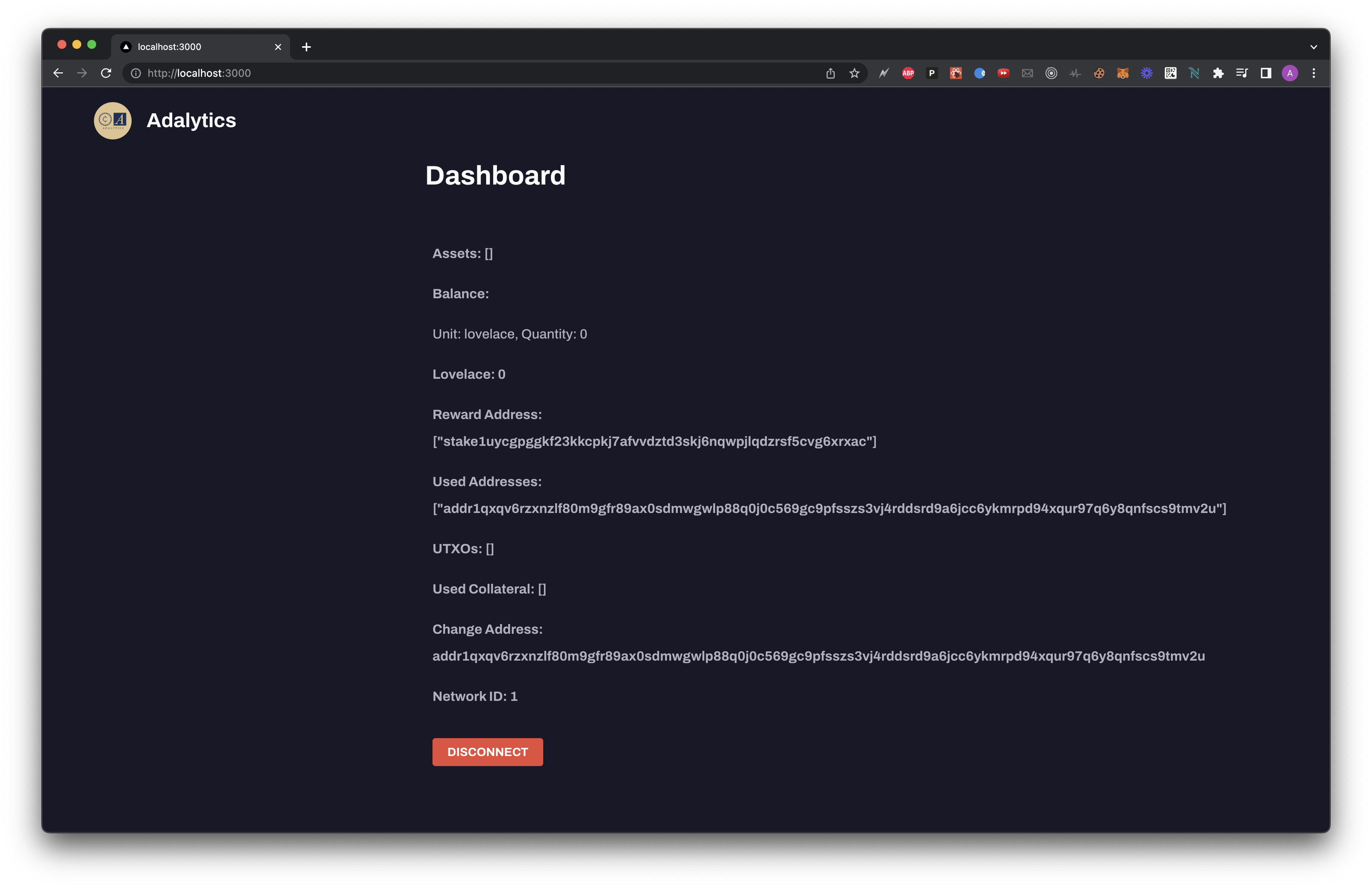Image resolution: width=1372 pixels, height=888 pixels.
Task: Expand the tab search chevron
Action: [x=1314, y=47]
